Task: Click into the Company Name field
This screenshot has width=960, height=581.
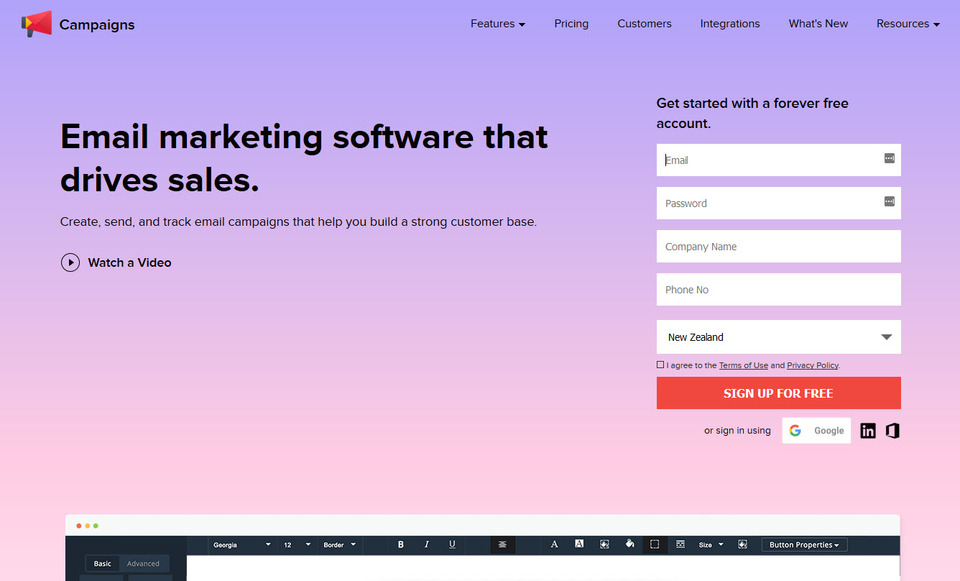Action: [778, 247]
